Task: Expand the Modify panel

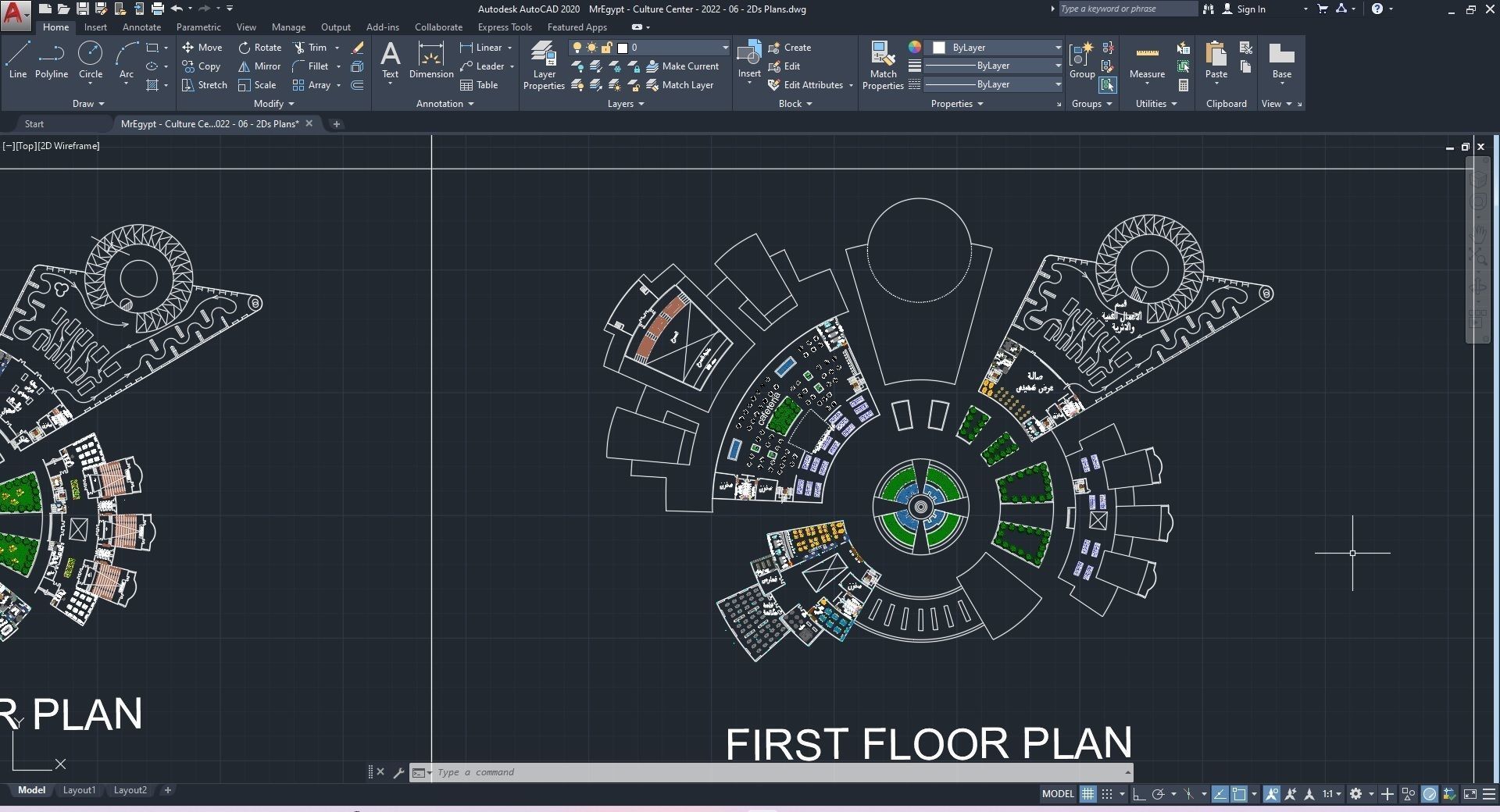Action: (x=274, y=104)
